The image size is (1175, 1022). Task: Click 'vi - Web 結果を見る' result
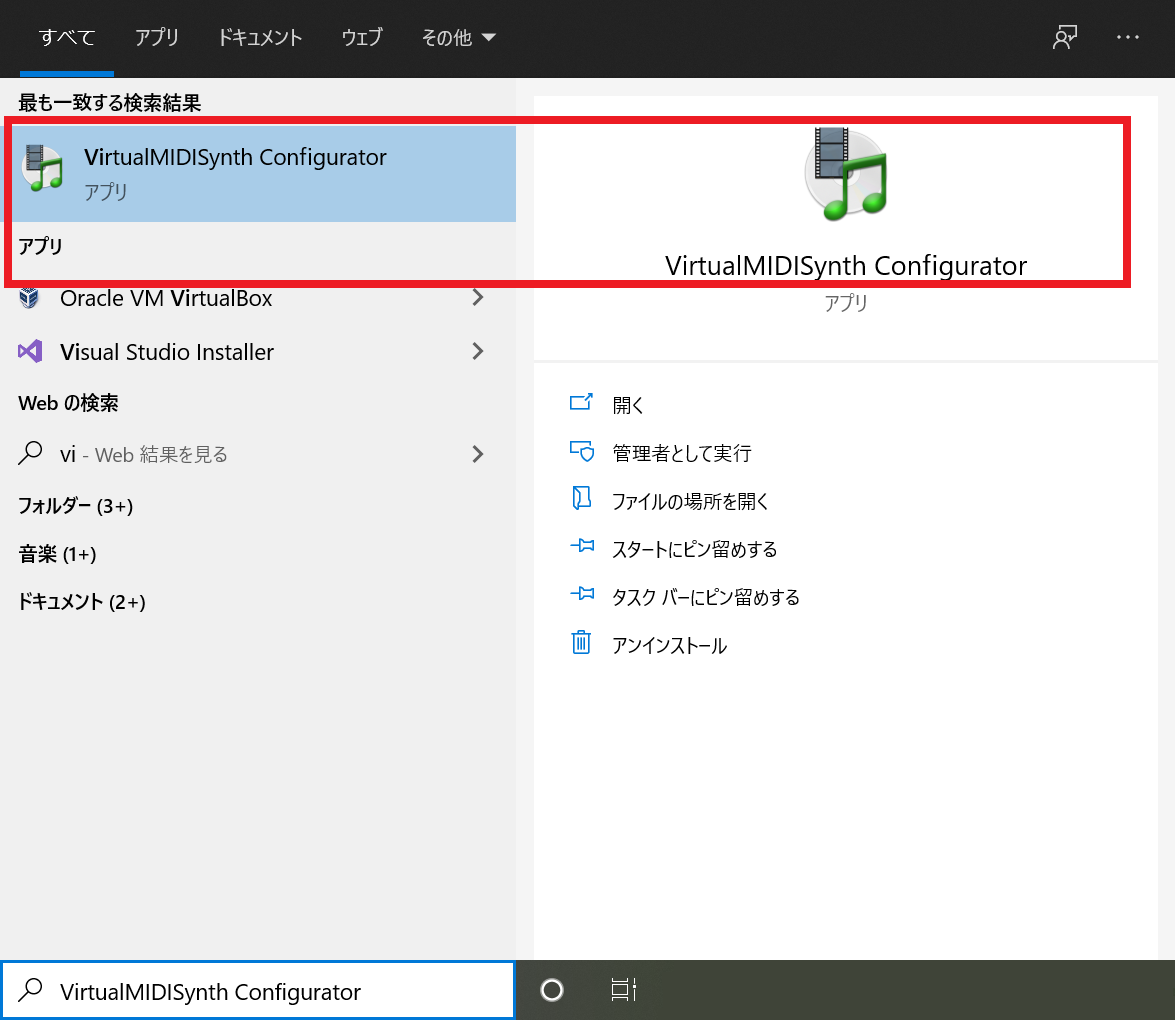point(259,454)
